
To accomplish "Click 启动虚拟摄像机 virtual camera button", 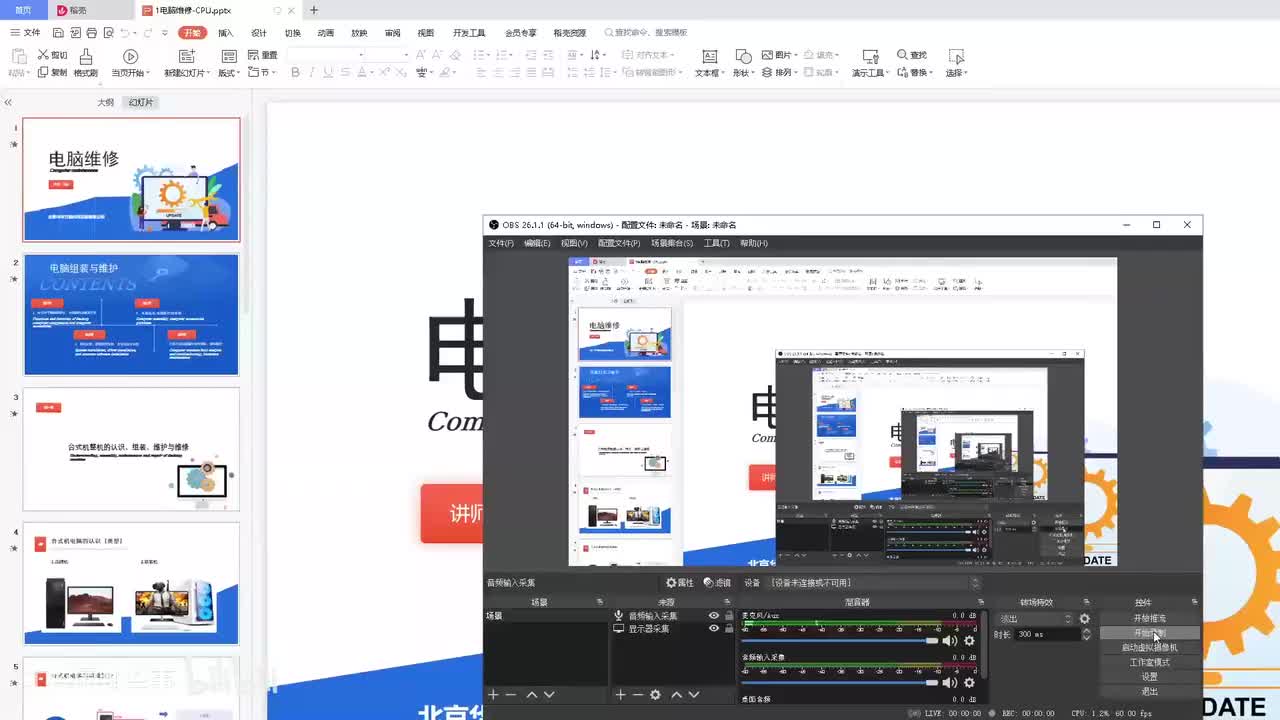I will [1149, 648].
